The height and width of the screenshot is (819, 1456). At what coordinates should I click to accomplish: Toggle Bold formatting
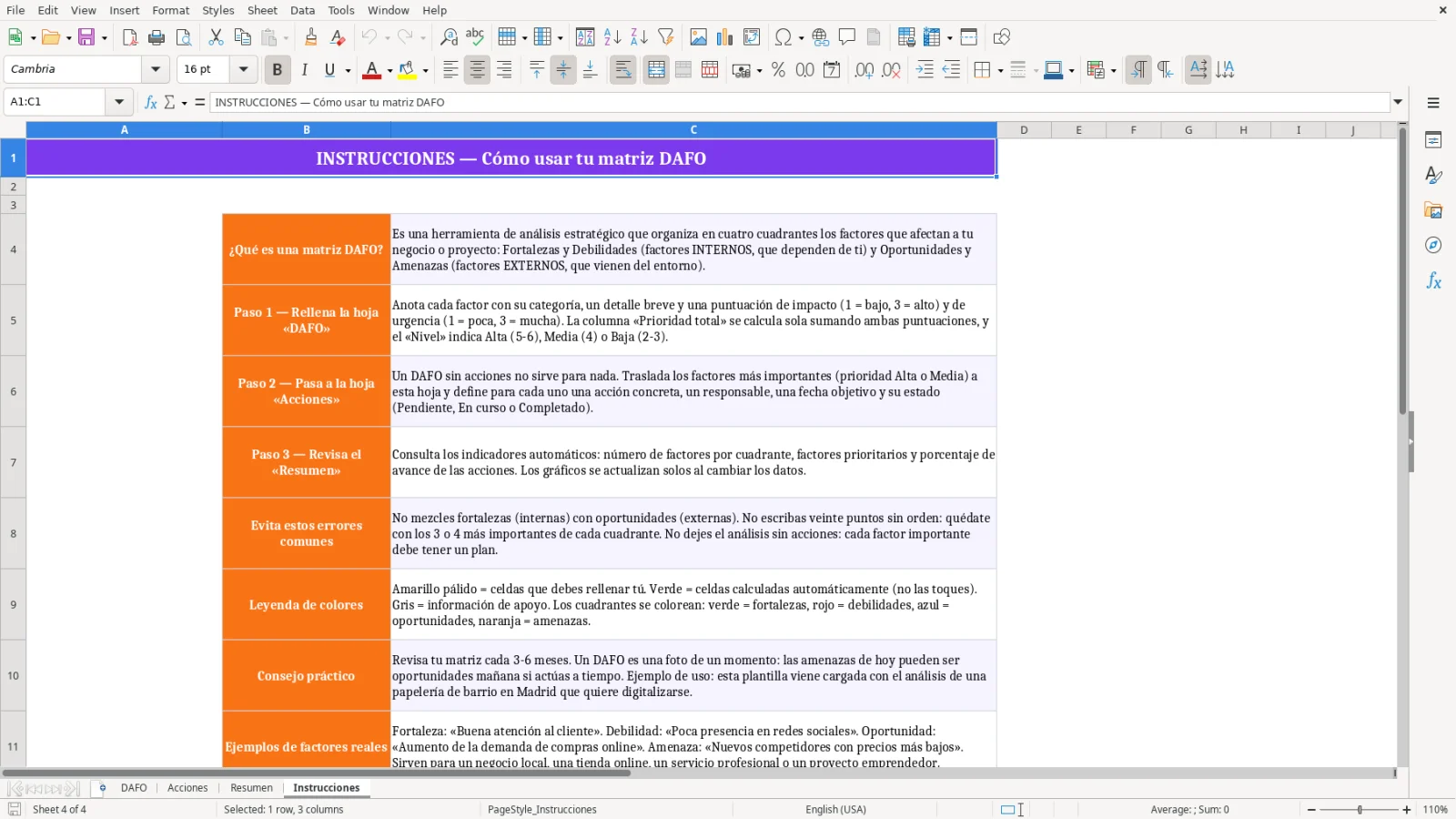[x=278, y=70]
